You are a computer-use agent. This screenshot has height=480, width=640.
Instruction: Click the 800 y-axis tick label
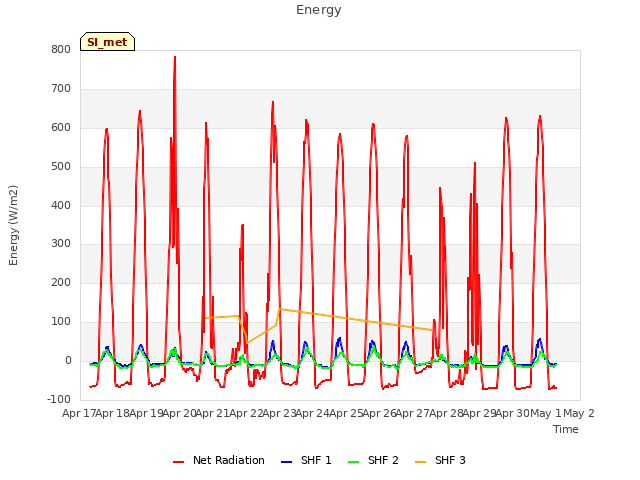pyautogui.click(x=61, y=49)
